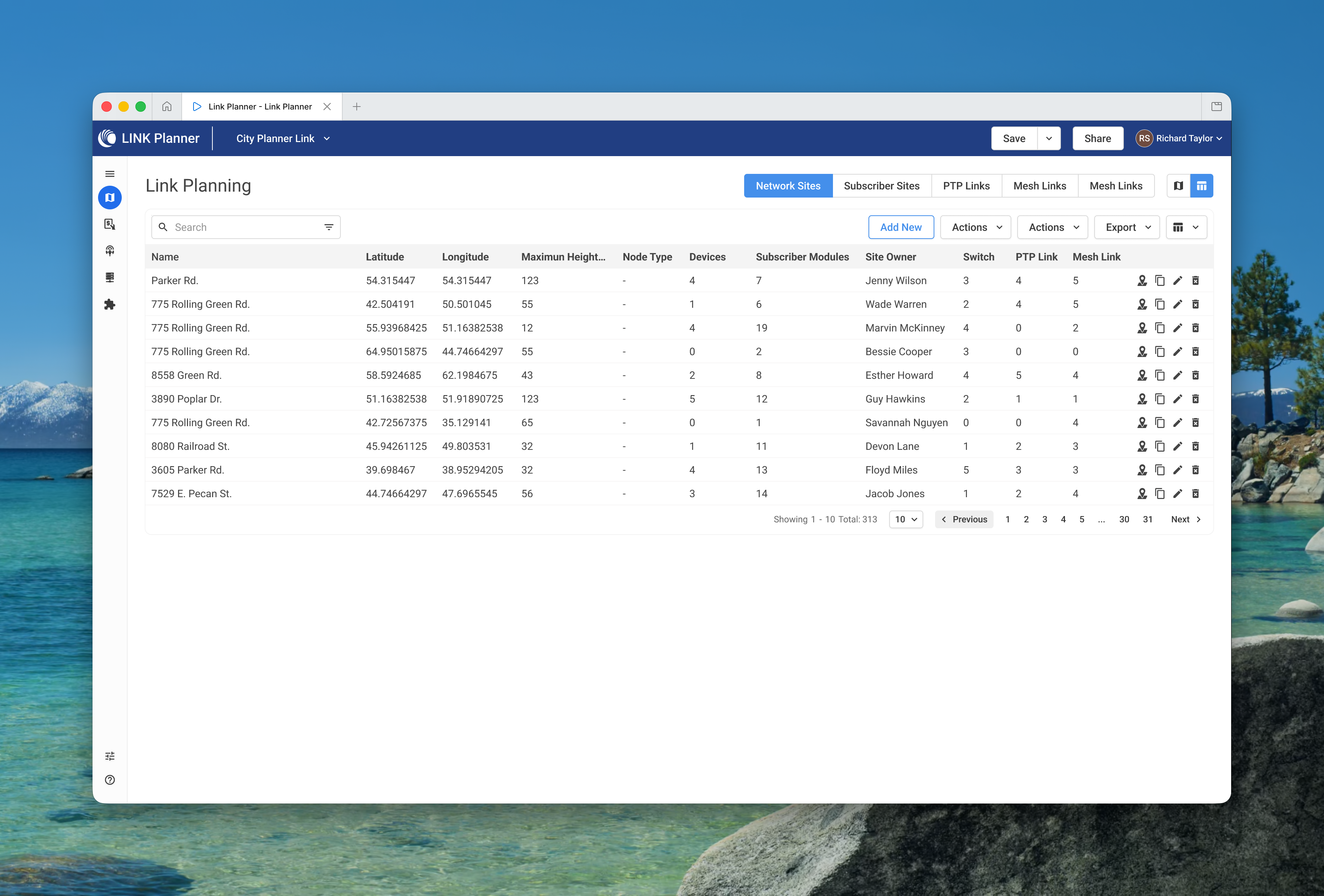Open the column layout dropdown
1324x896 pixels.
(1186, 227)
